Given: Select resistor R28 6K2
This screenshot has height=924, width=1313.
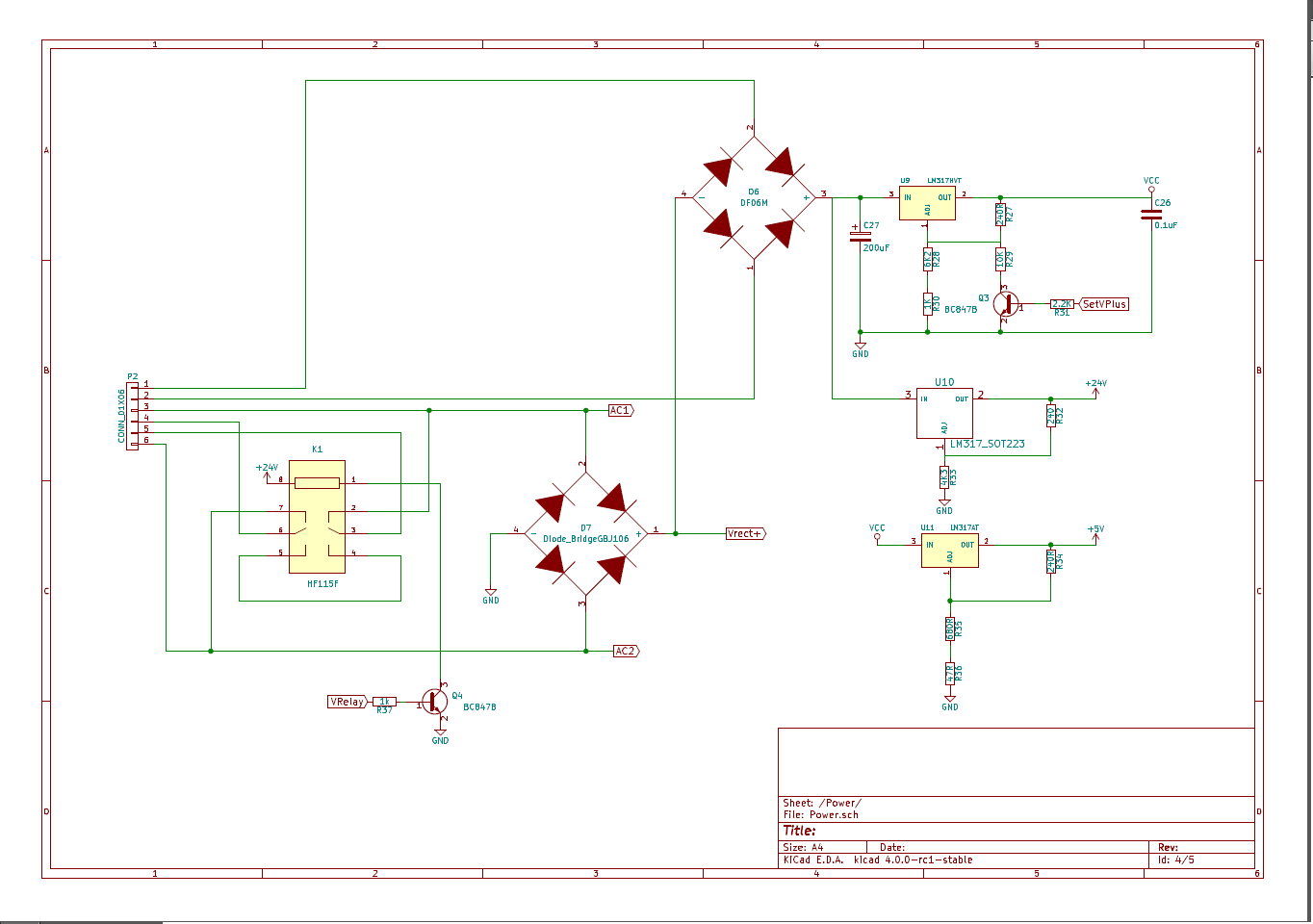Looking at the screenshot, I should pos(928,259).
